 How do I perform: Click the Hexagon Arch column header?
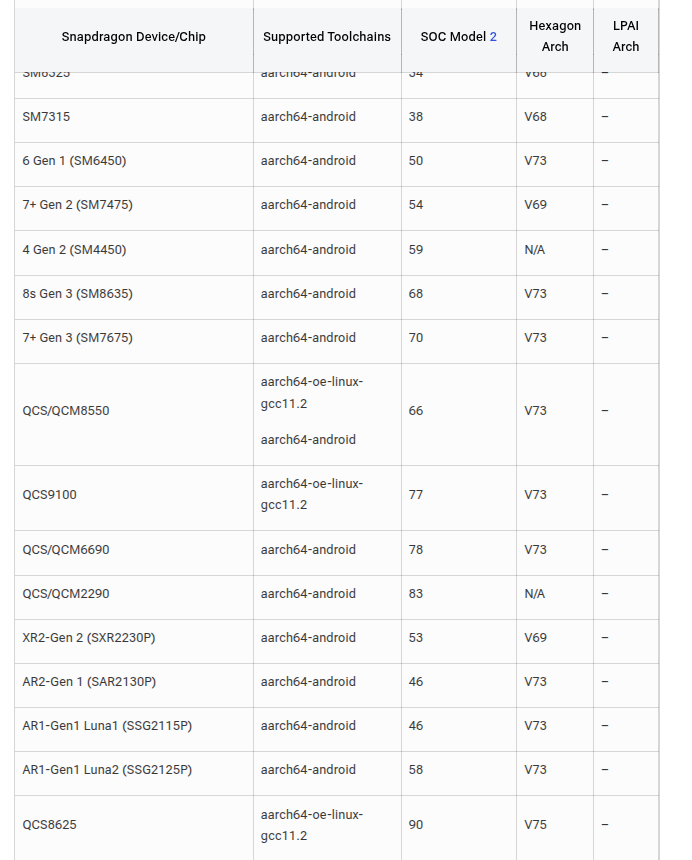click(x=555, y=36)
